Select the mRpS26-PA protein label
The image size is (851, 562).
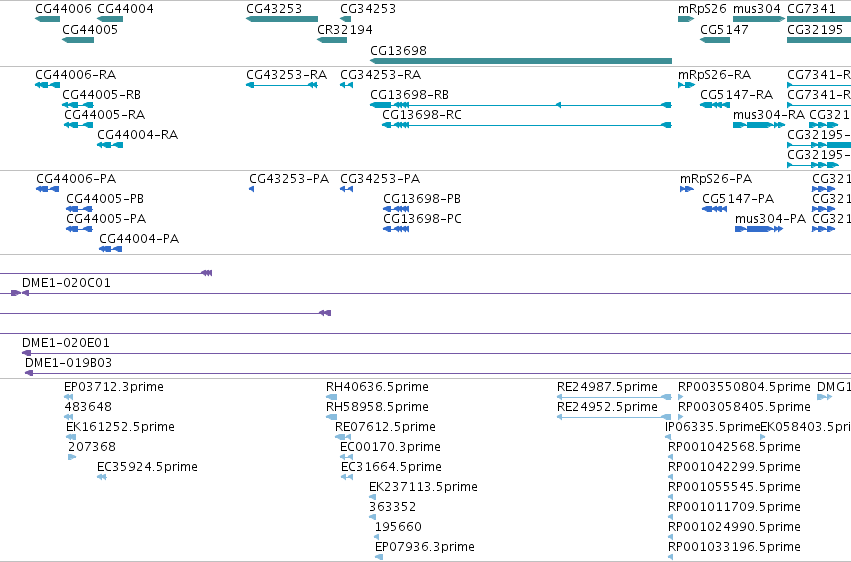point(716,178)
